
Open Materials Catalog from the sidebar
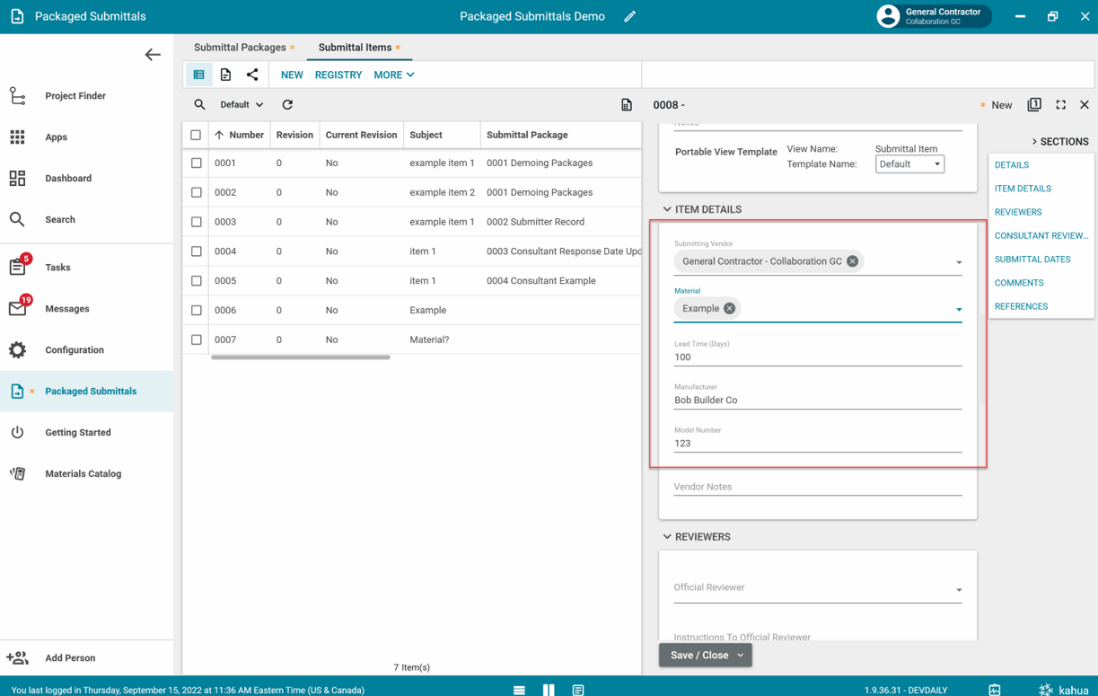[x=83, y=474]
